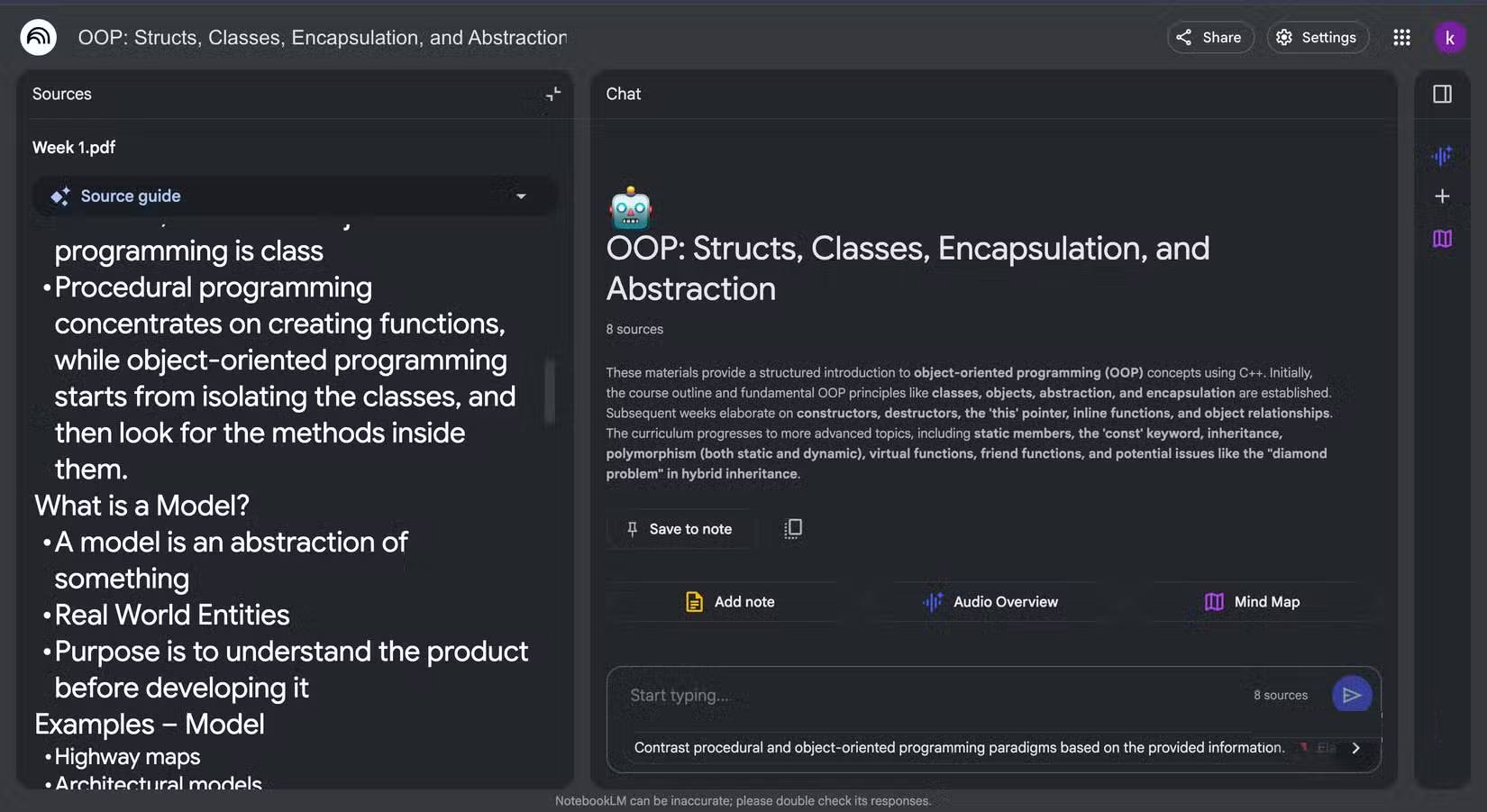Show next suggested question chevron
This screenshot has width=1487, height=812.
(x=1355, y=748)
